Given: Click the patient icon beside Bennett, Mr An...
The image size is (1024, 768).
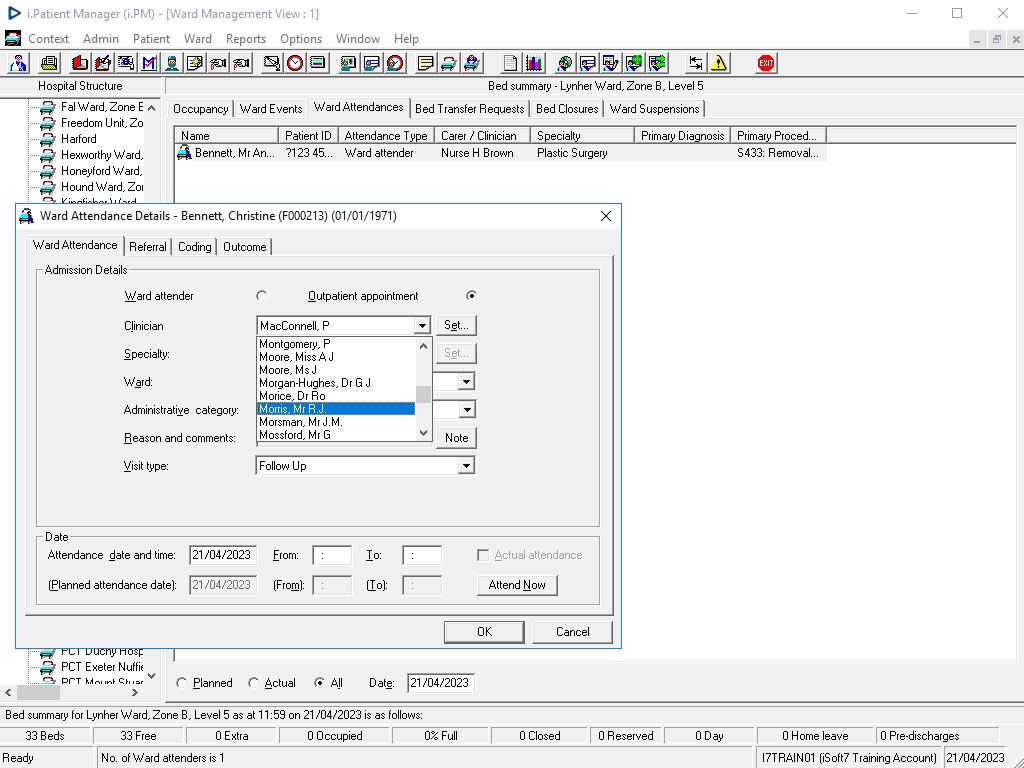Looking at the screenshot, I should click(x=184, y=153).
